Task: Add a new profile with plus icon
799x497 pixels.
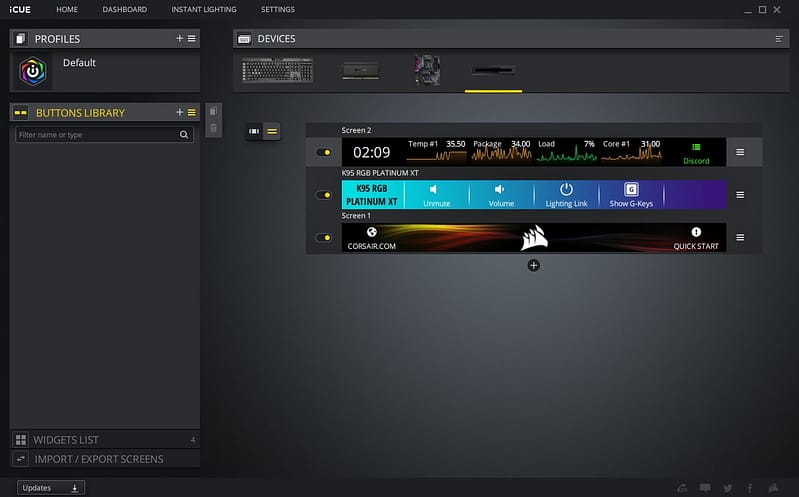Action: pos(179,38)
